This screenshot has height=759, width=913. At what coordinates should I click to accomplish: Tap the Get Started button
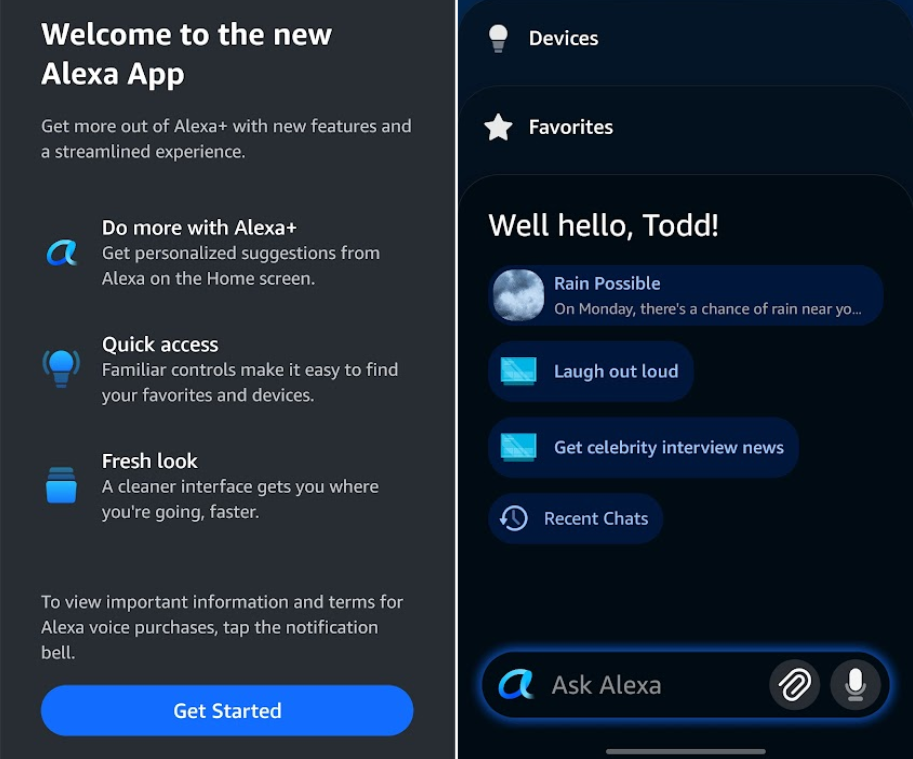[x=227, y=711]
